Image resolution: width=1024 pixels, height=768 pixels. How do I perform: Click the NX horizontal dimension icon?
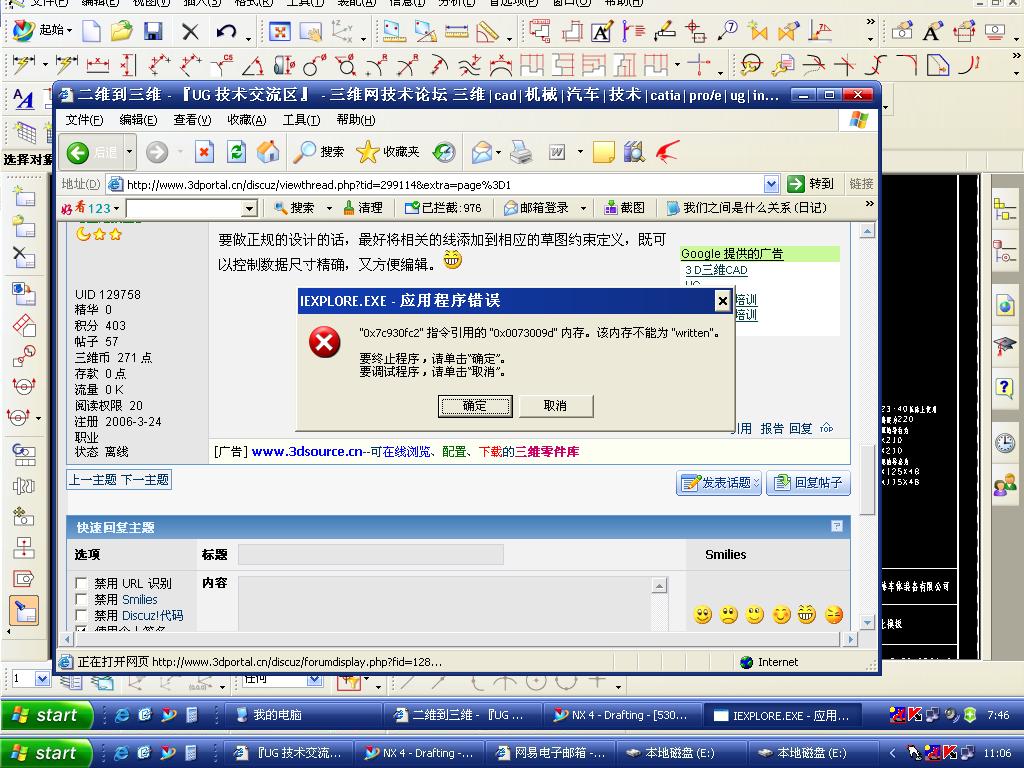[98, 65]
